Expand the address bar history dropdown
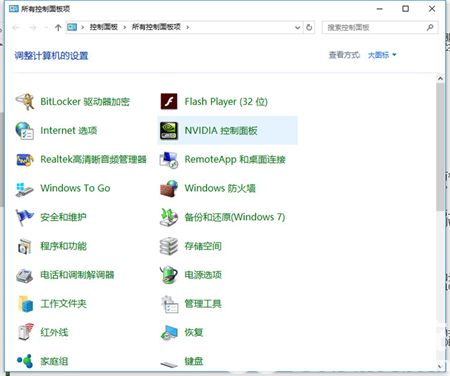 click(x=297, y=27)
